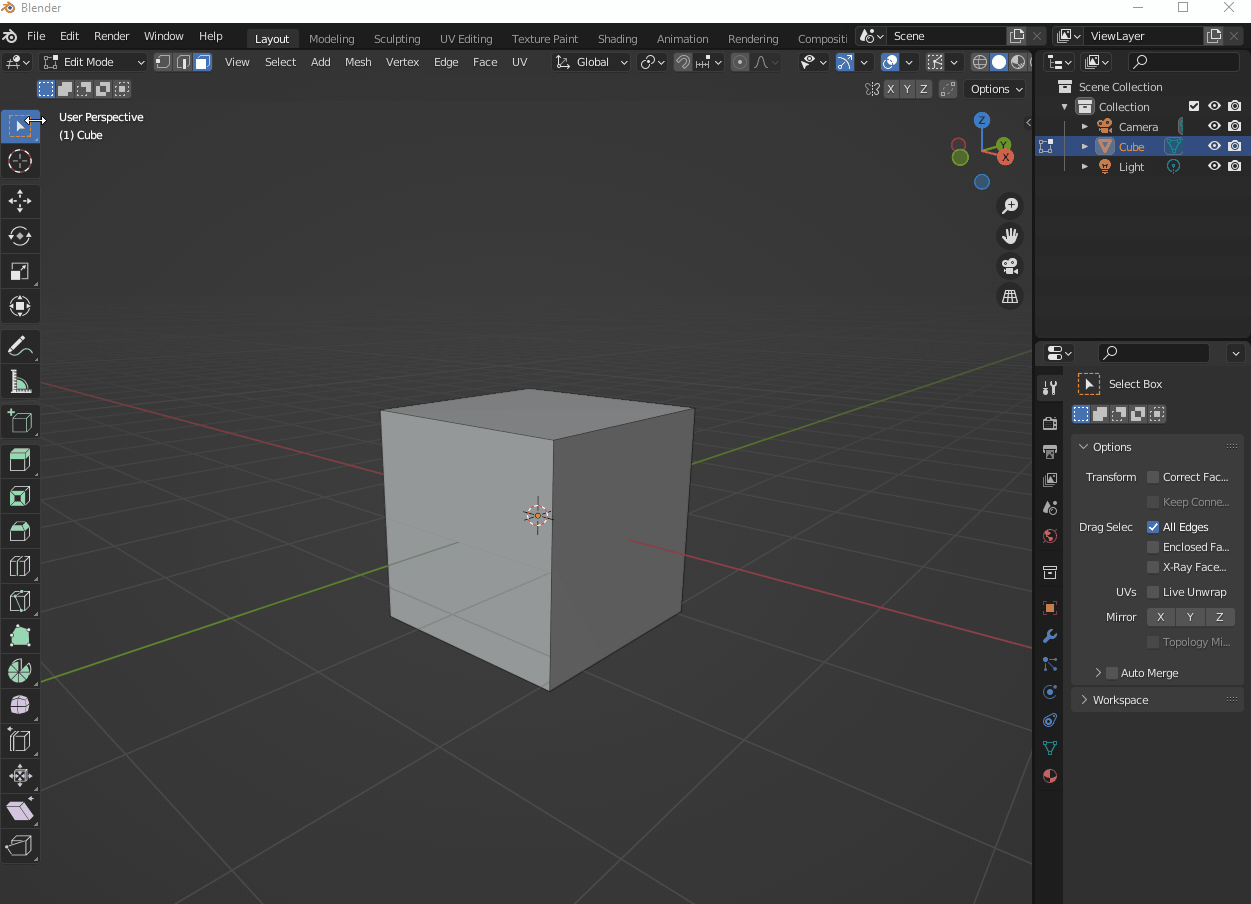Switch to the UV Editing workspace tab
This screenshot has height=904, width=1251.
tap(466, 39)
